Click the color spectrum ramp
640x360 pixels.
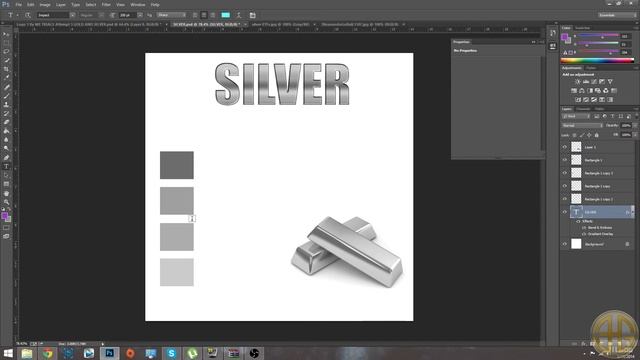coord(597,60)
